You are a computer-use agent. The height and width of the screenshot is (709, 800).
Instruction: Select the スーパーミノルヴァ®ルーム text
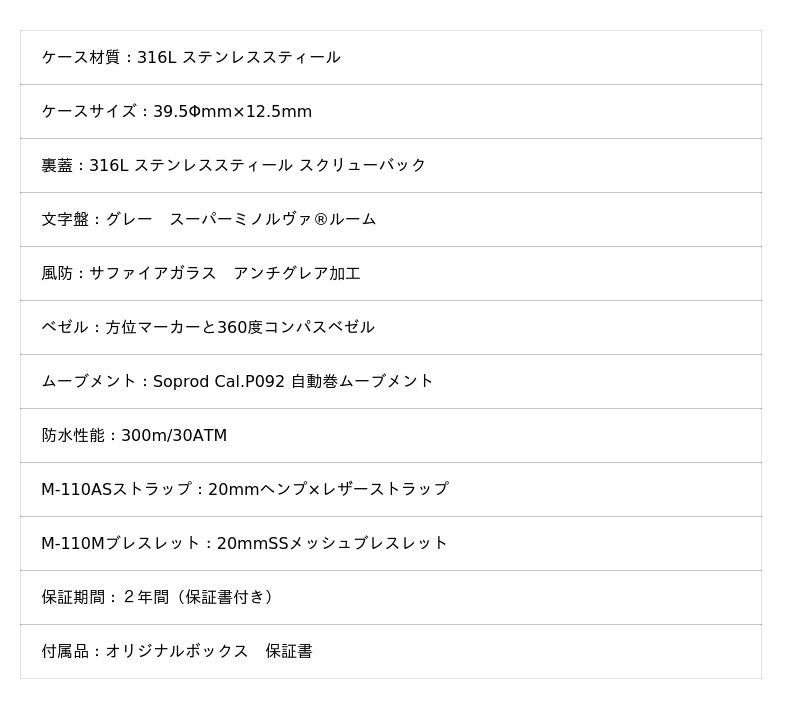(x=272, y=220)
